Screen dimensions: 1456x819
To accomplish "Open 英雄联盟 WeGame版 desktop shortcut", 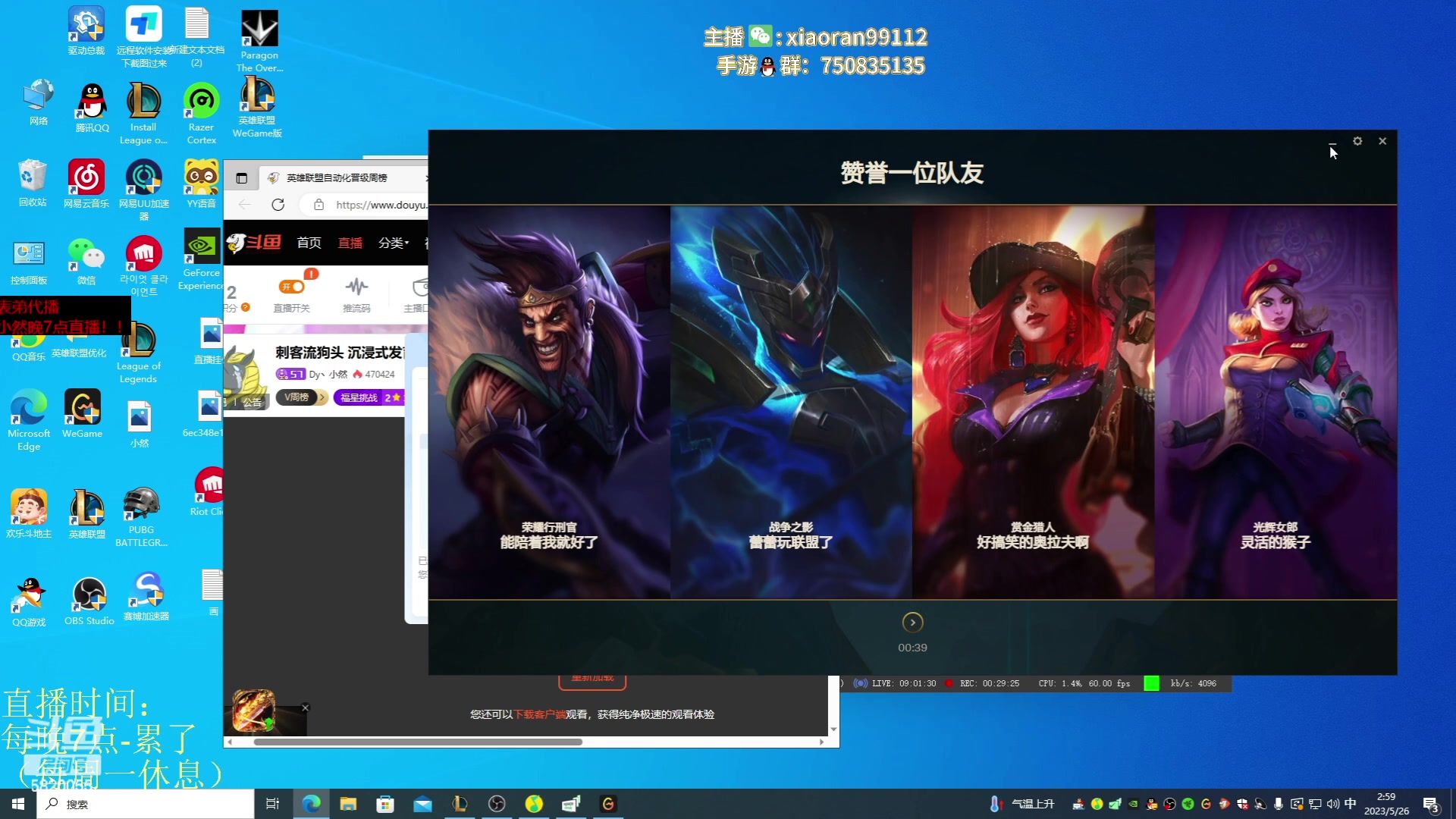I will [257, 107].
